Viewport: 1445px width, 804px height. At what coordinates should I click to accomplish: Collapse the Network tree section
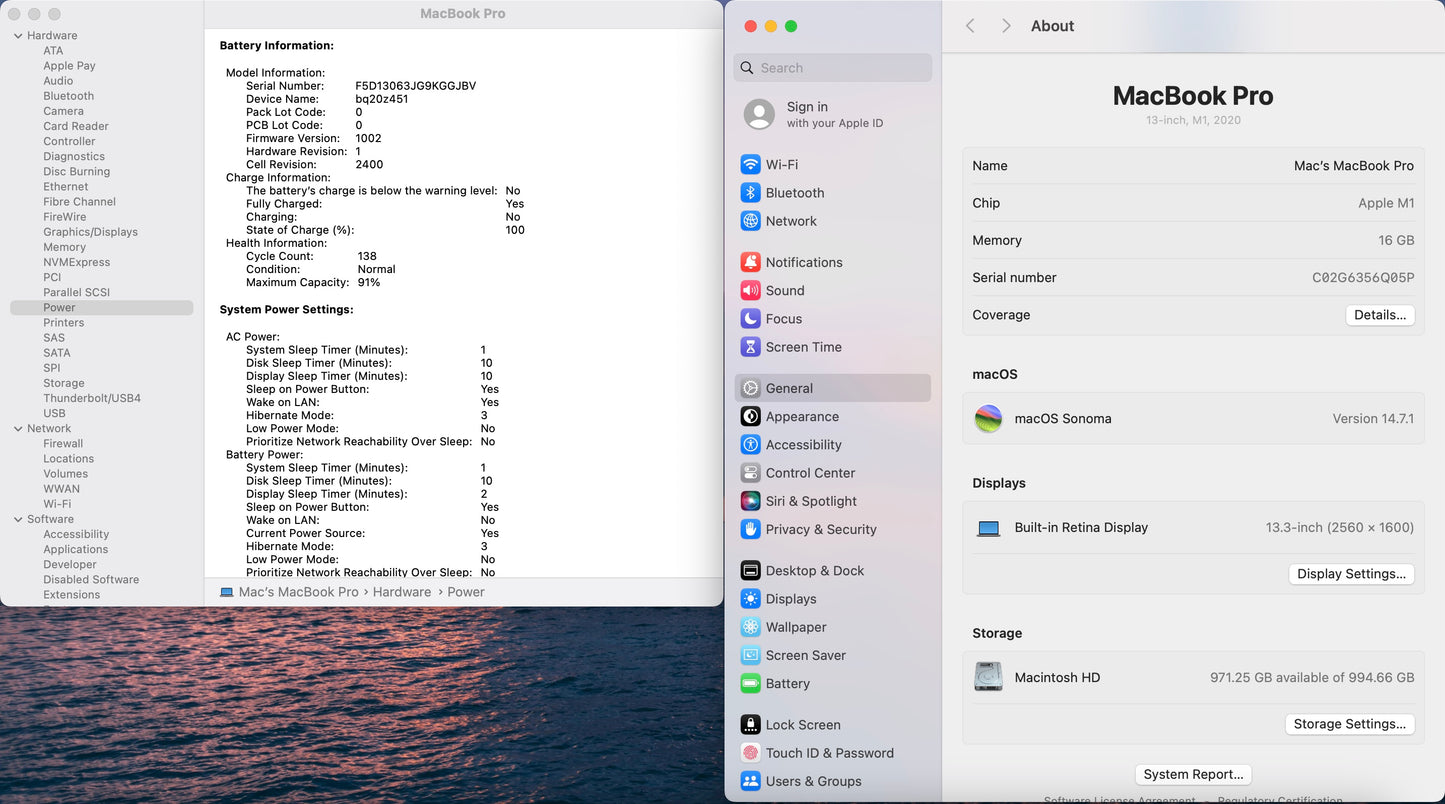point(18,429)
